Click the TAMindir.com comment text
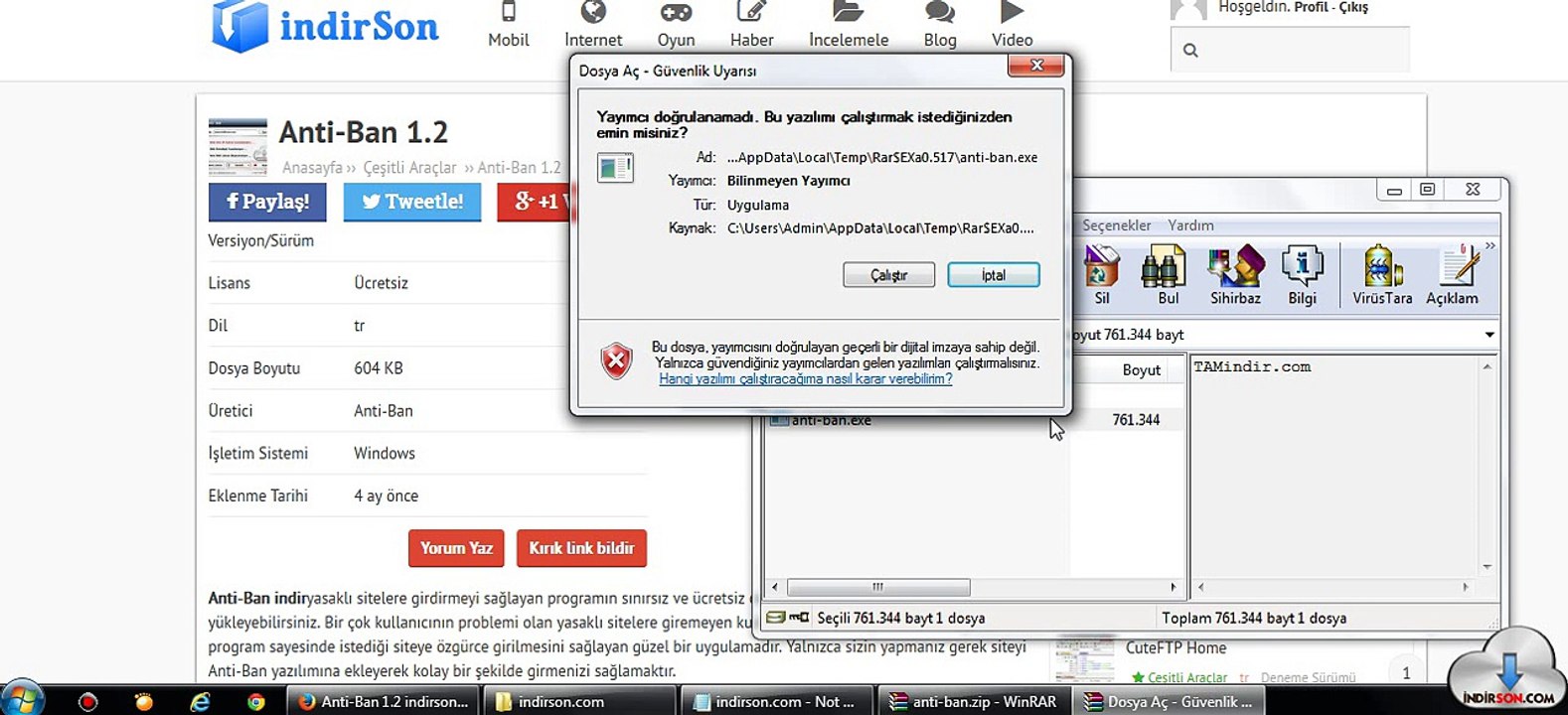The height and width of the screenshot is (715, 1568). click(x=1252, y=366)
